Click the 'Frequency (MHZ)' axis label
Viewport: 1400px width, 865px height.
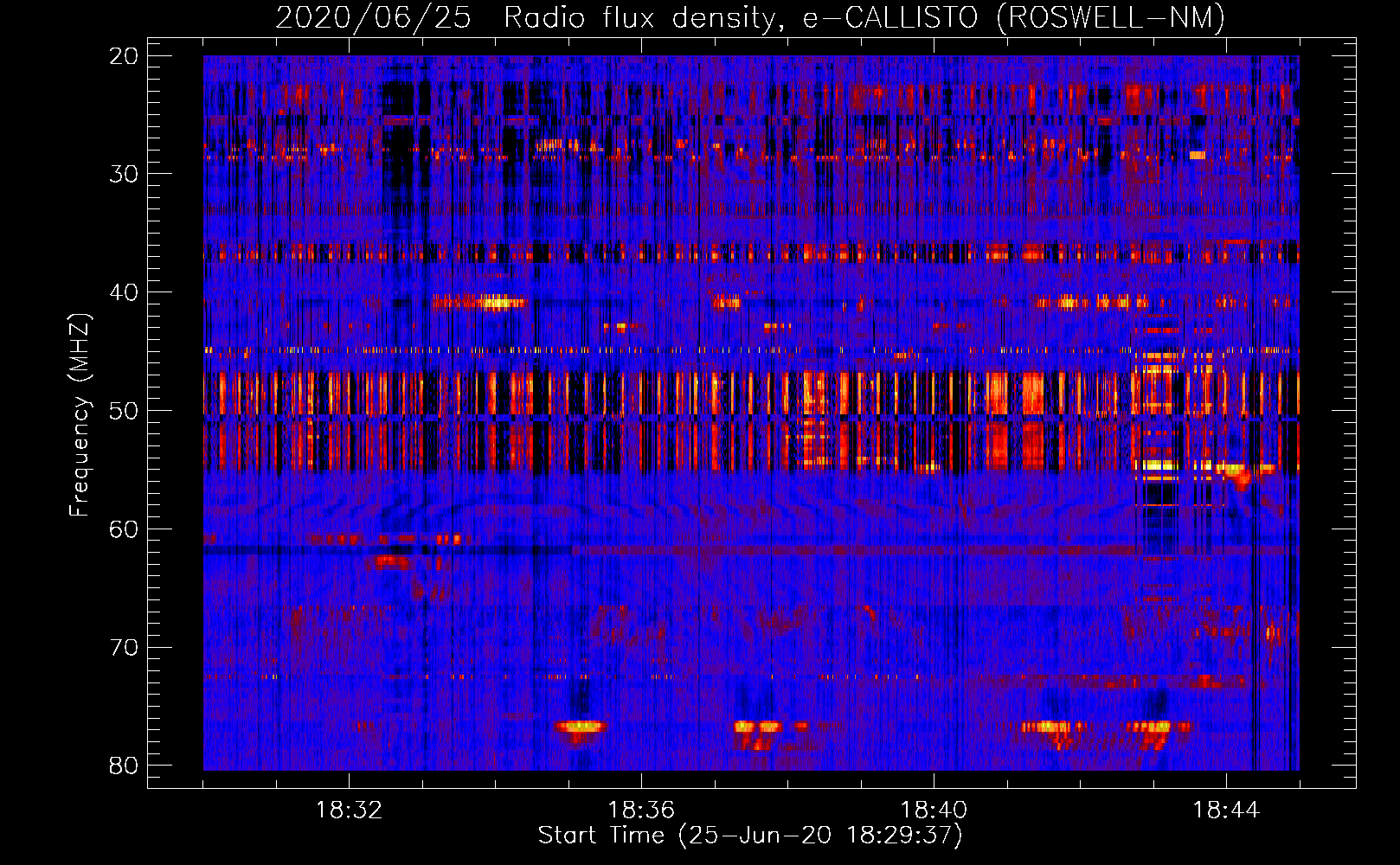(79, 415)
